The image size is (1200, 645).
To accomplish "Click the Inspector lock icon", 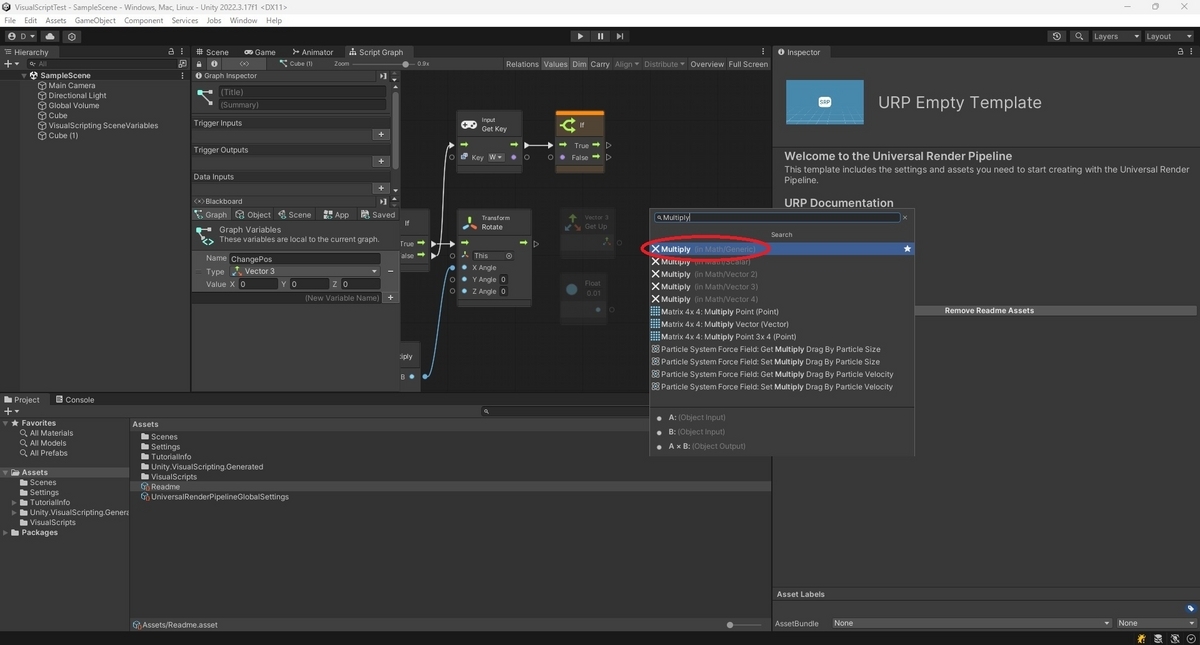I will (1181, 52).
